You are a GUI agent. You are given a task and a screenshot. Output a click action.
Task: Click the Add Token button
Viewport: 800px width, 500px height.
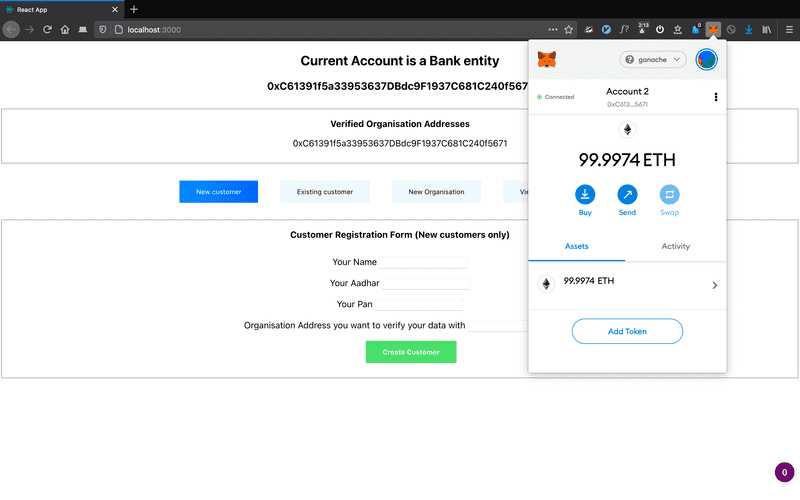click(x=627, y=331)
